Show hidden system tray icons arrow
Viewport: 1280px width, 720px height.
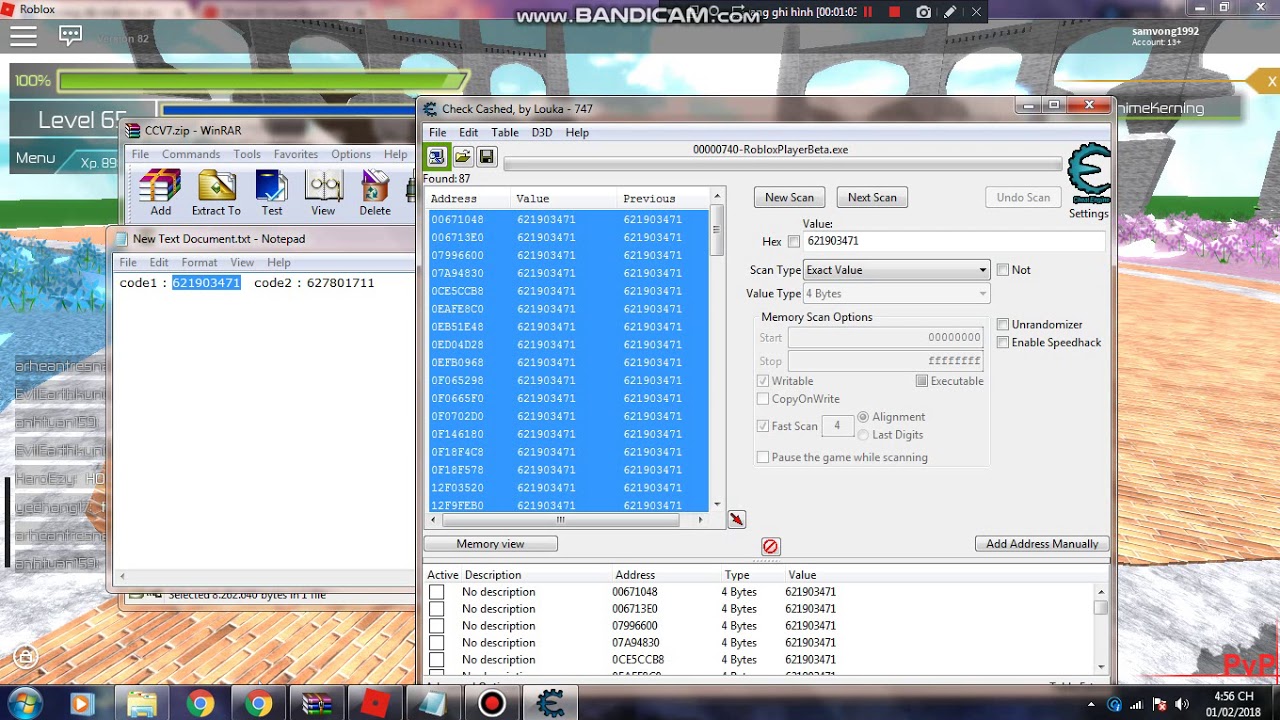point(1089,704)
